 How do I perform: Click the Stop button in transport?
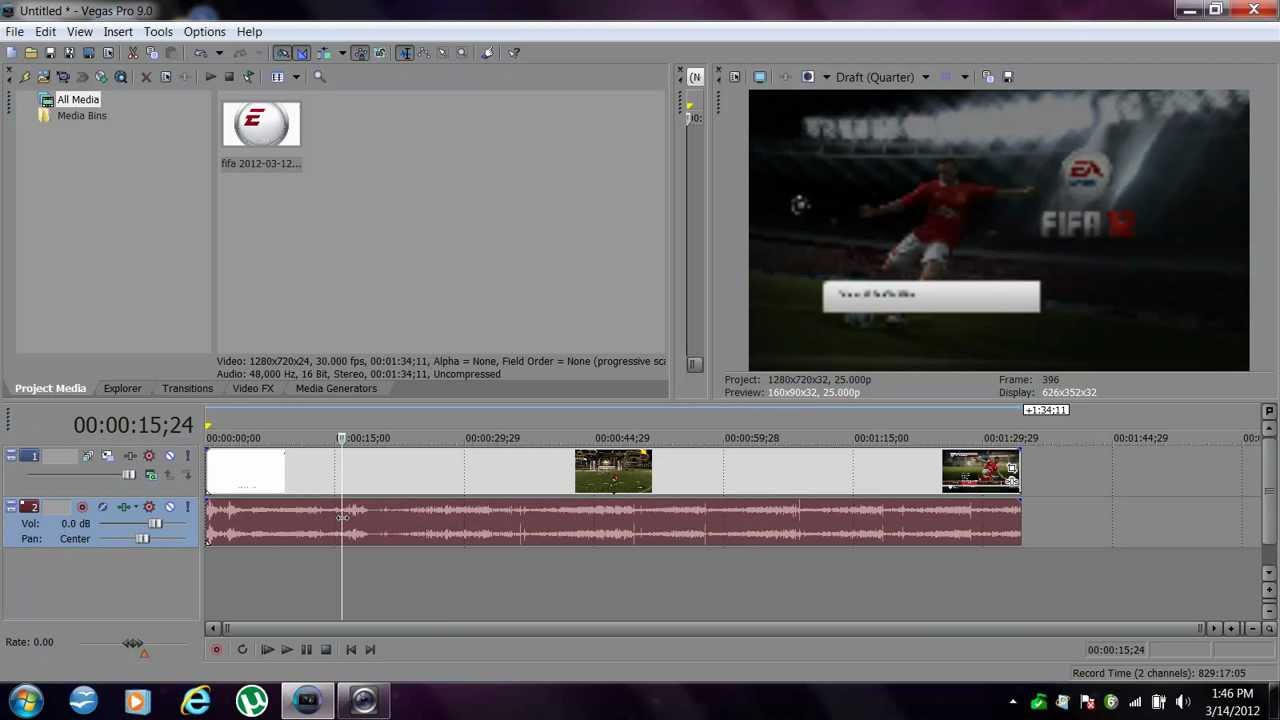pos(325,650)
